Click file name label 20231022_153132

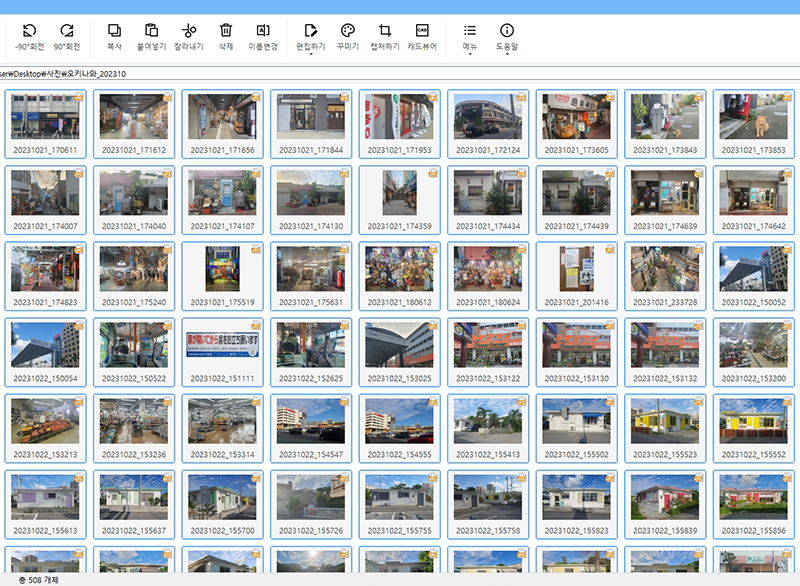[x=665, y=378]
